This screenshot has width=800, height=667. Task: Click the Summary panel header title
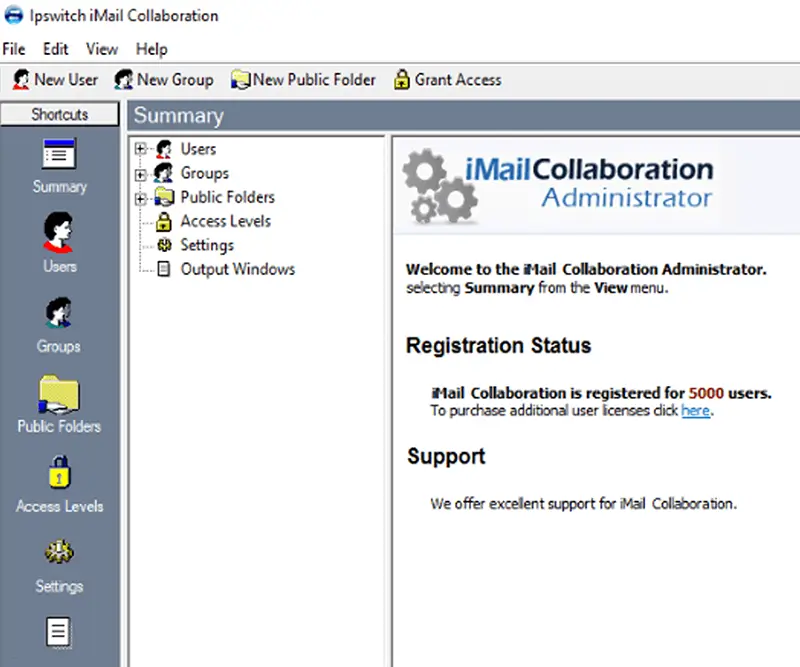tap(179, 115)
